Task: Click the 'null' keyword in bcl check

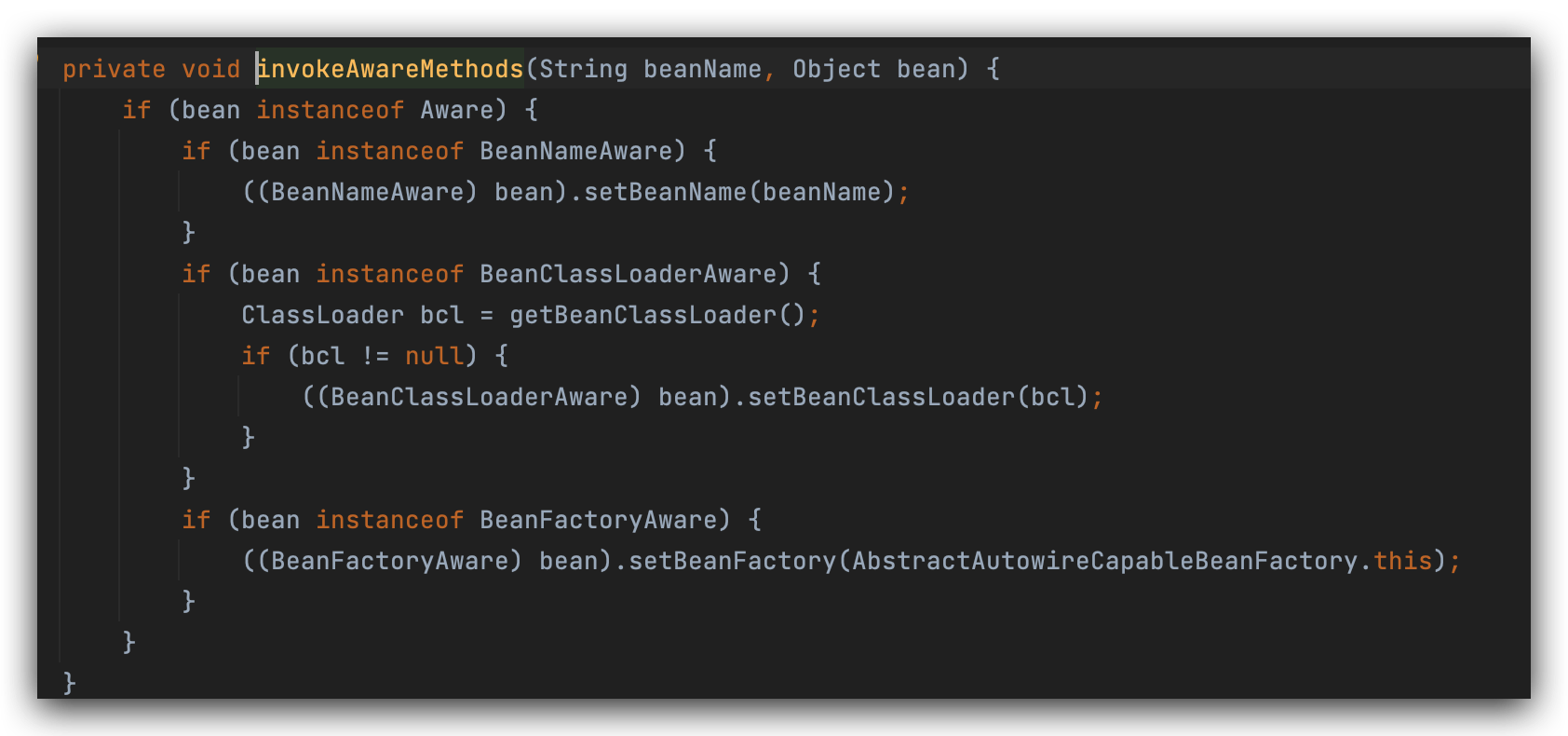Action: [434, 356]
